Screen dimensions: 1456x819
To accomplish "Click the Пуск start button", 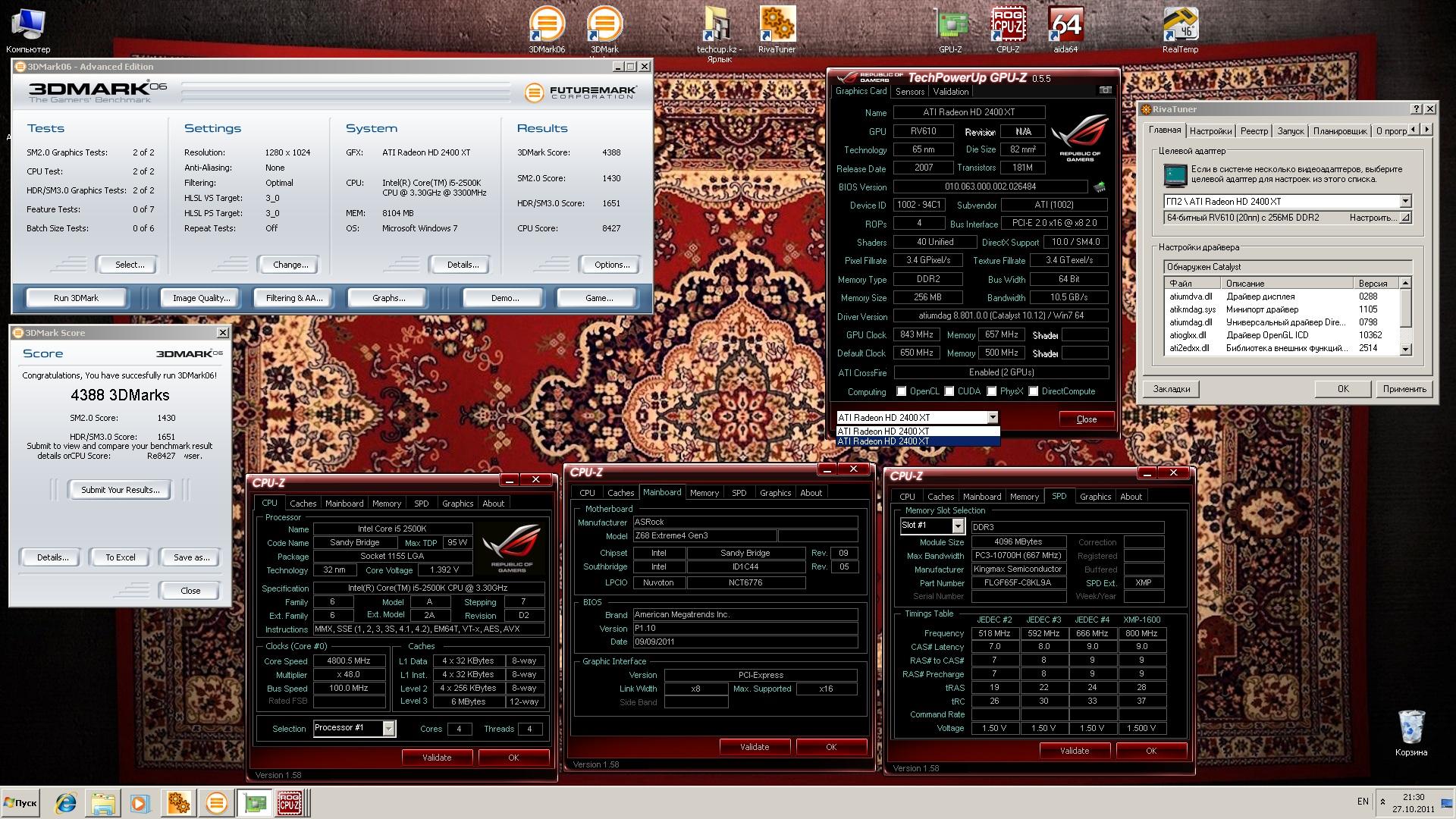I will click(x=20, y=802).
